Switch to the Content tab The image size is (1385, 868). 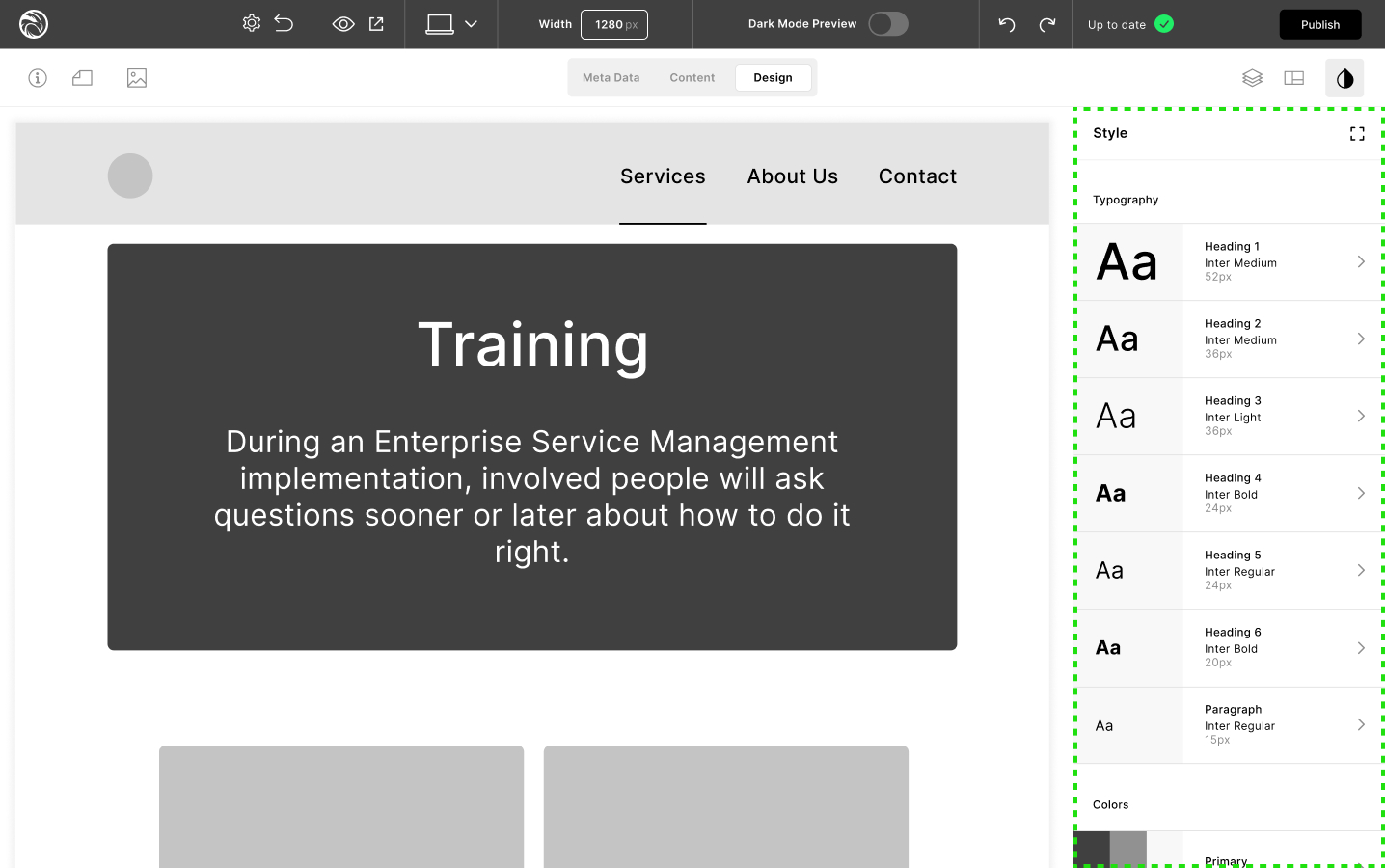[692, 78]
